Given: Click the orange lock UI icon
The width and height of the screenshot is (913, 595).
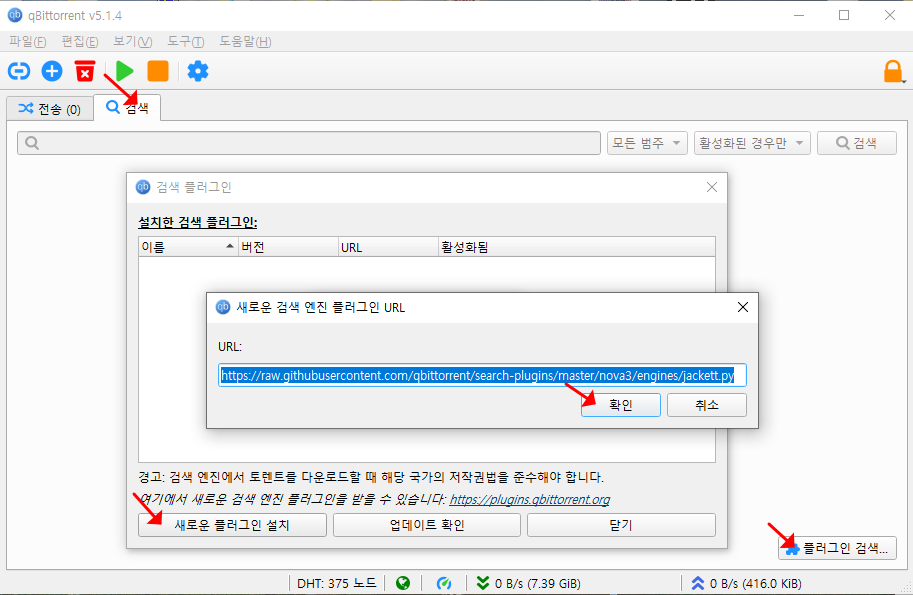Looking at the screenshot, I should [x=892, y=71].
